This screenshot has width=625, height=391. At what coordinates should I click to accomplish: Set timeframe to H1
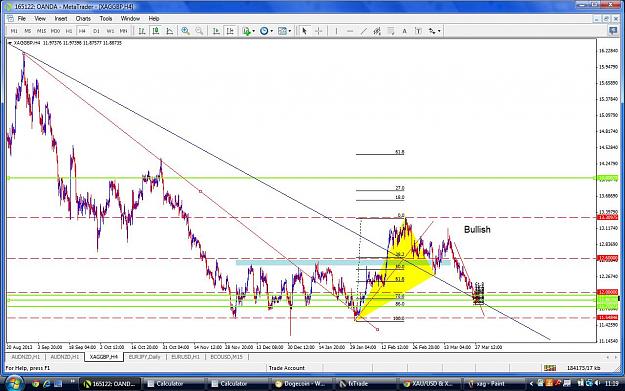click(x=69, y=31)
